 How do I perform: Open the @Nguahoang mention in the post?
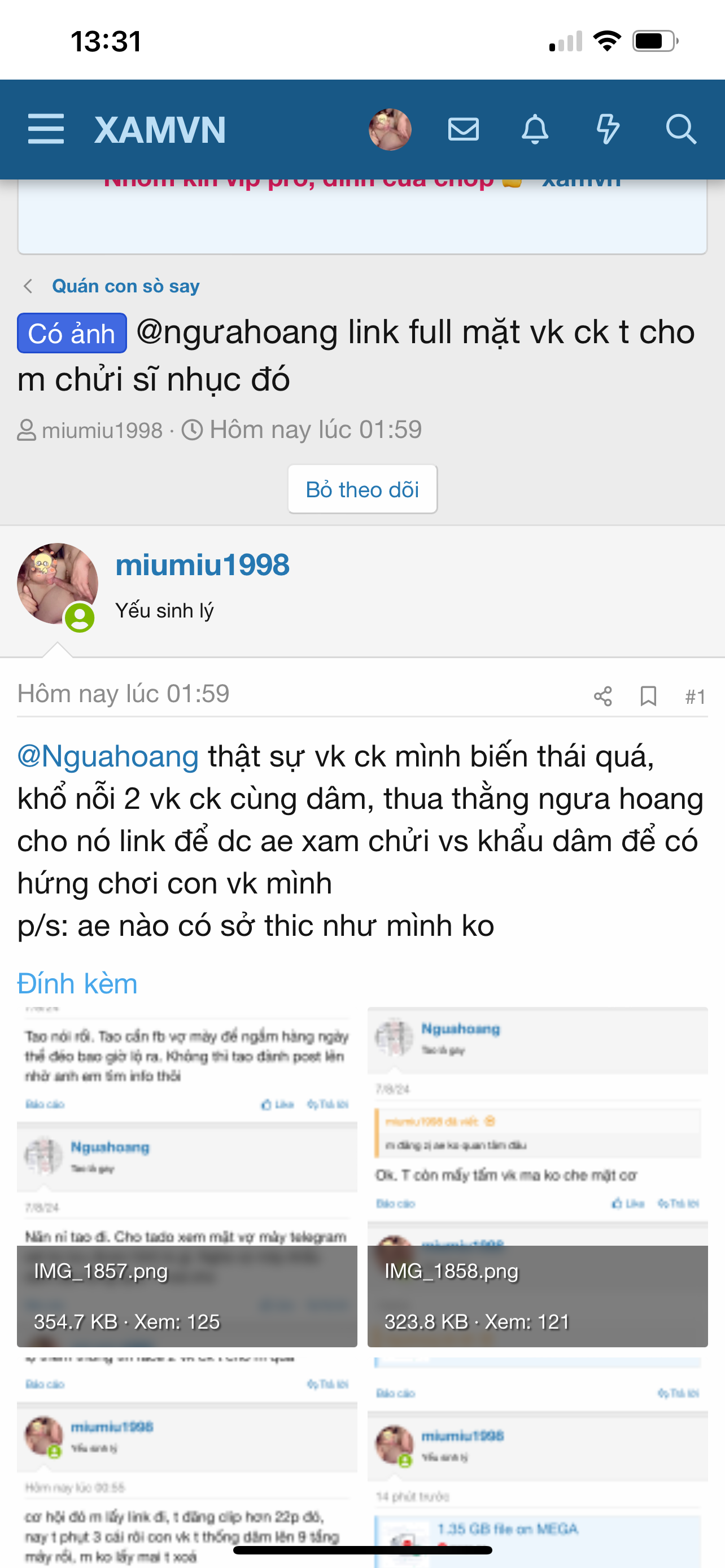pyautogui.click(x=108, y=756)
